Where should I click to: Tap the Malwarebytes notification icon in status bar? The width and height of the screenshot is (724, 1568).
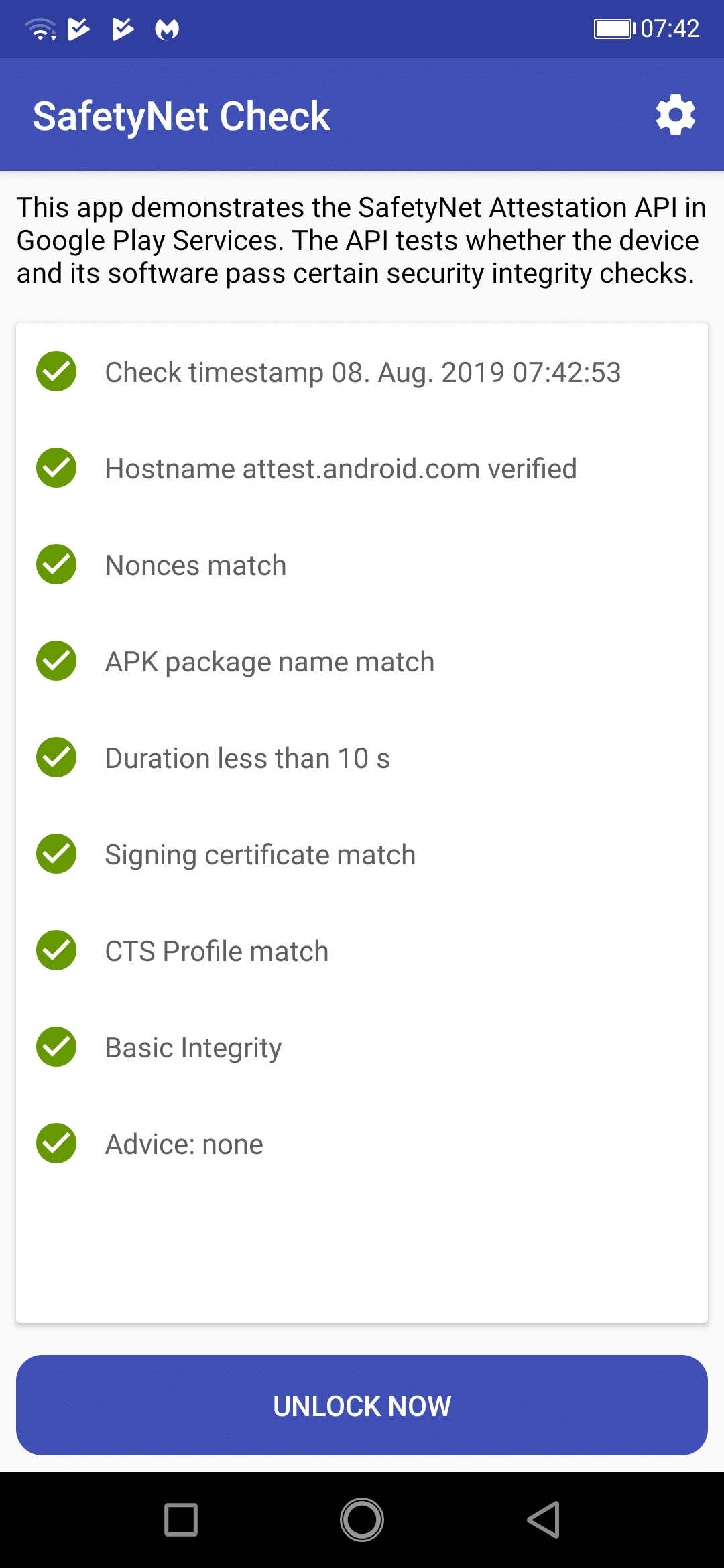pyautogui.click(x=167, y=29)
